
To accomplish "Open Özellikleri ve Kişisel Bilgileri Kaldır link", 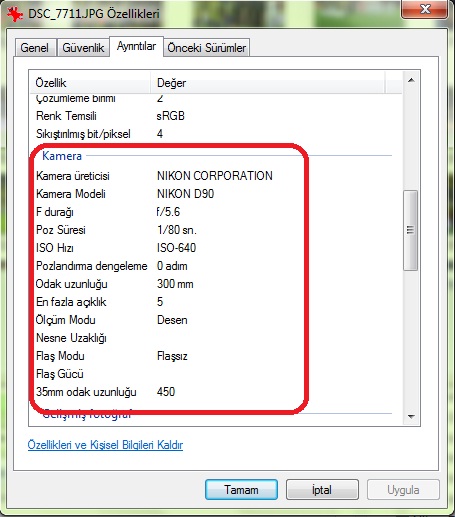I will [105, 445].
